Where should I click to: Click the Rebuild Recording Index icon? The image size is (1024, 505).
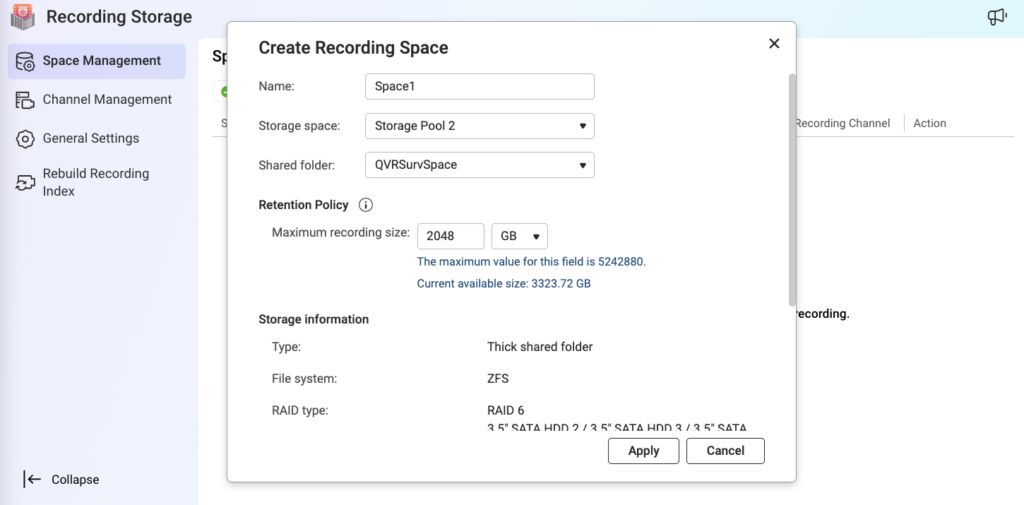(25, 182)
